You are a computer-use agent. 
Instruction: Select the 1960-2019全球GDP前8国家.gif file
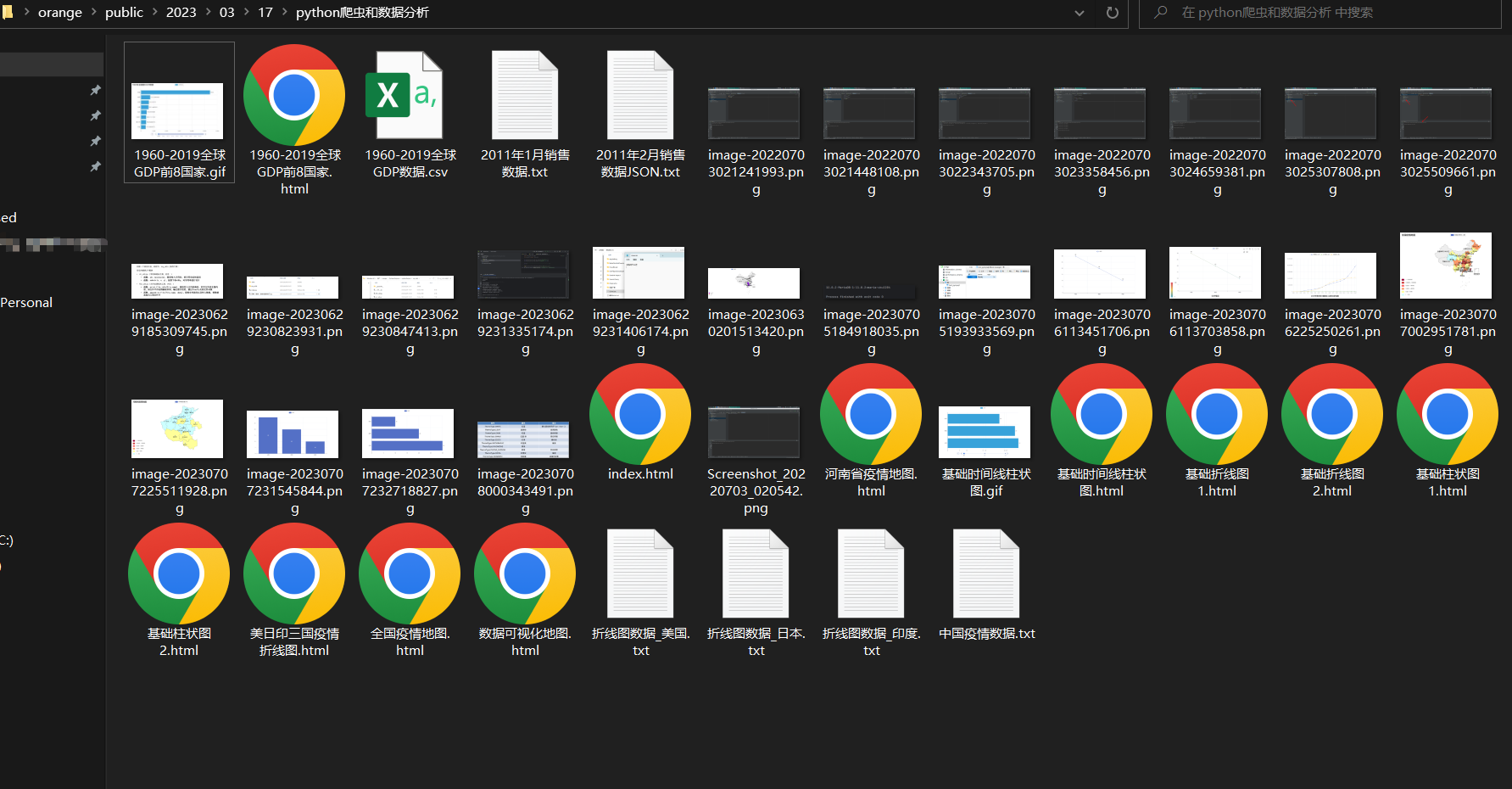(x=178, y=111)
